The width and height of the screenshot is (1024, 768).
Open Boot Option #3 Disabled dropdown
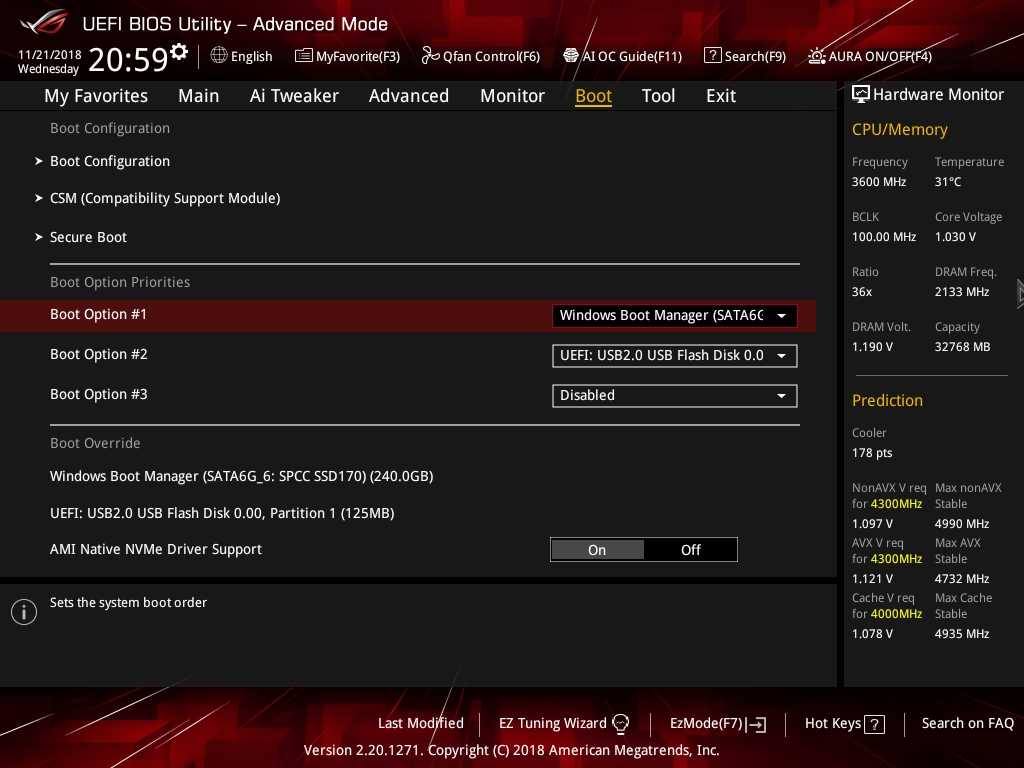tap(674, 396)
